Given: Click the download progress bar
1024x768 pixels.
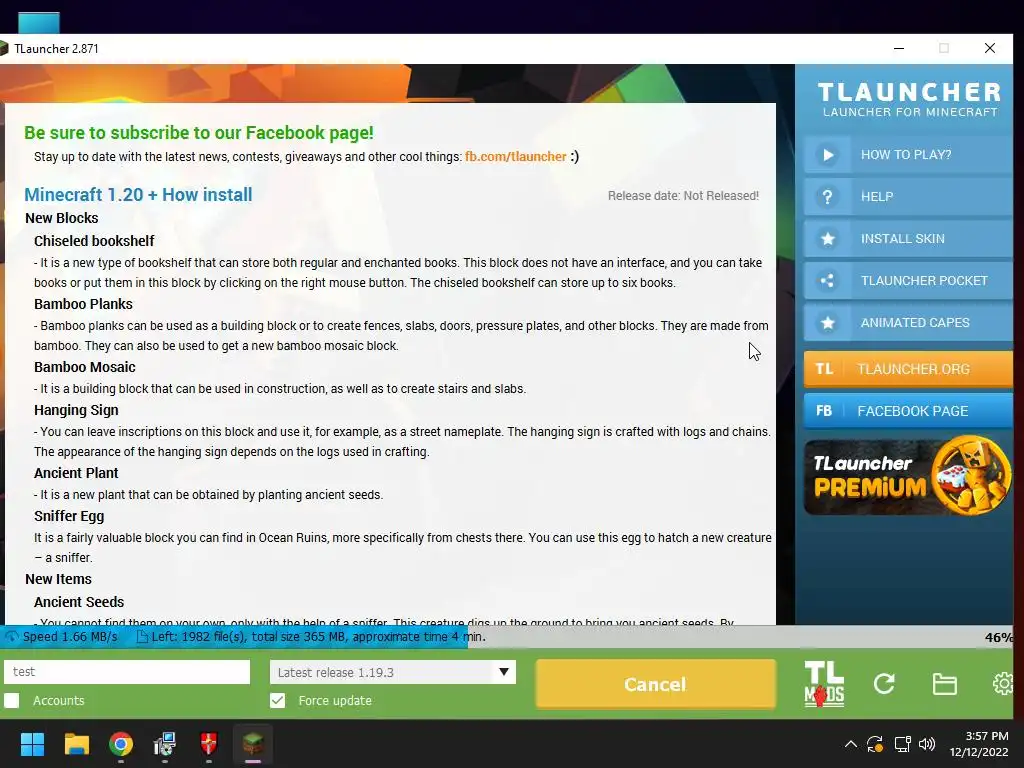Looking at the screenshot, I should click(x=506, y=637).
